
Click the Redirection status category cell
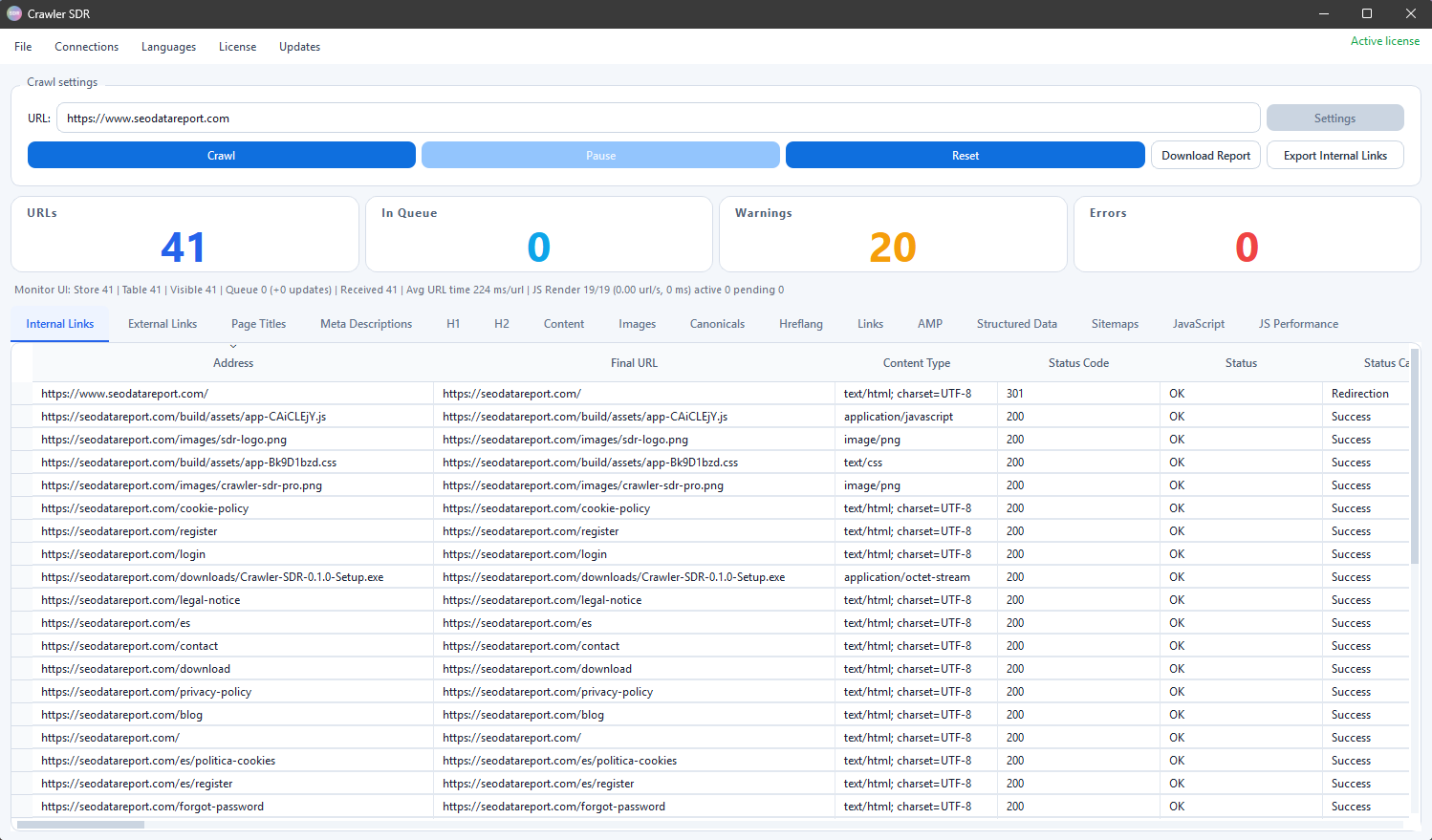click(x=1365, y=394)
